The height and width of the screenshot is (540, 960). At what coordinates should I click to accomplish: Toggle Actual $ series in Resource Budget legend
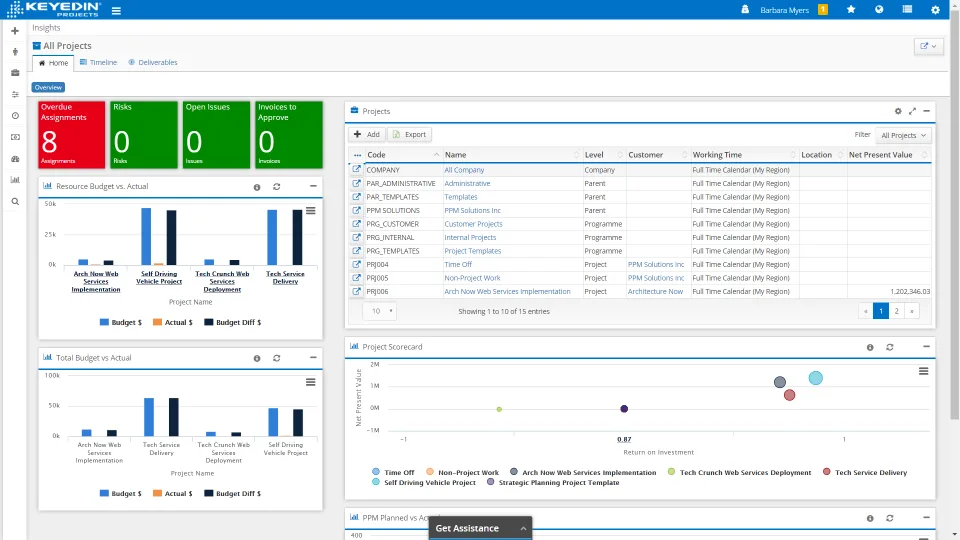173,322
